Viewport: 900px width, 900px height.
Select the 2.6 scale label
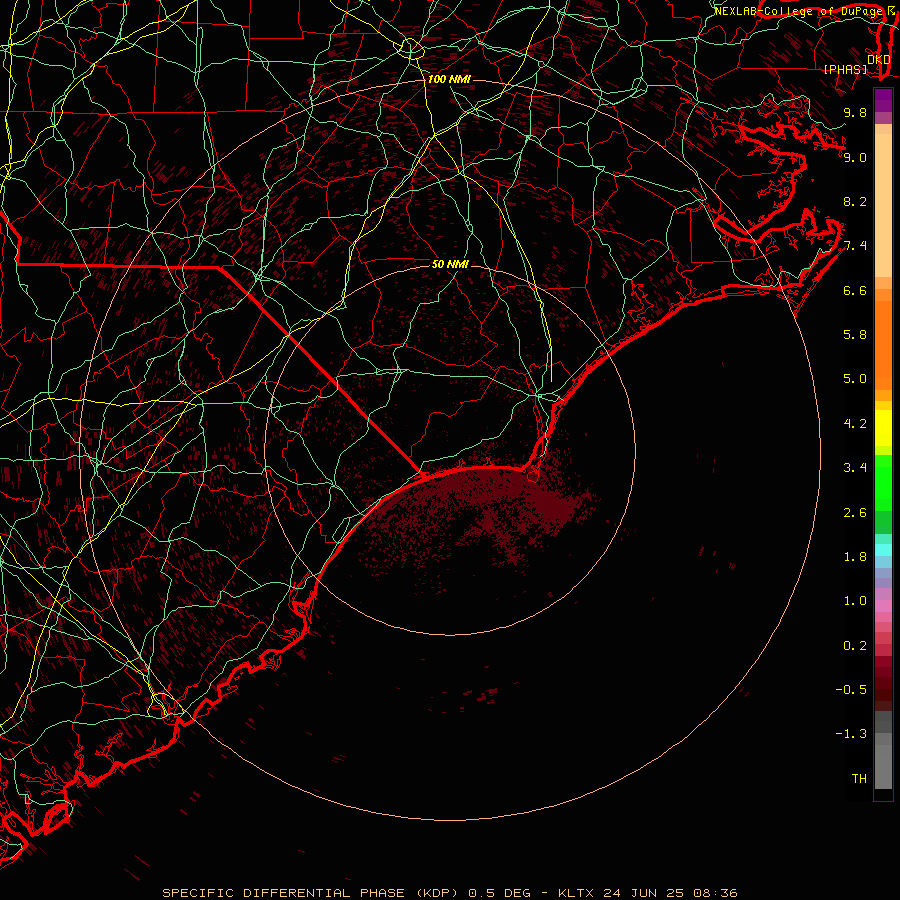[855, 513]
